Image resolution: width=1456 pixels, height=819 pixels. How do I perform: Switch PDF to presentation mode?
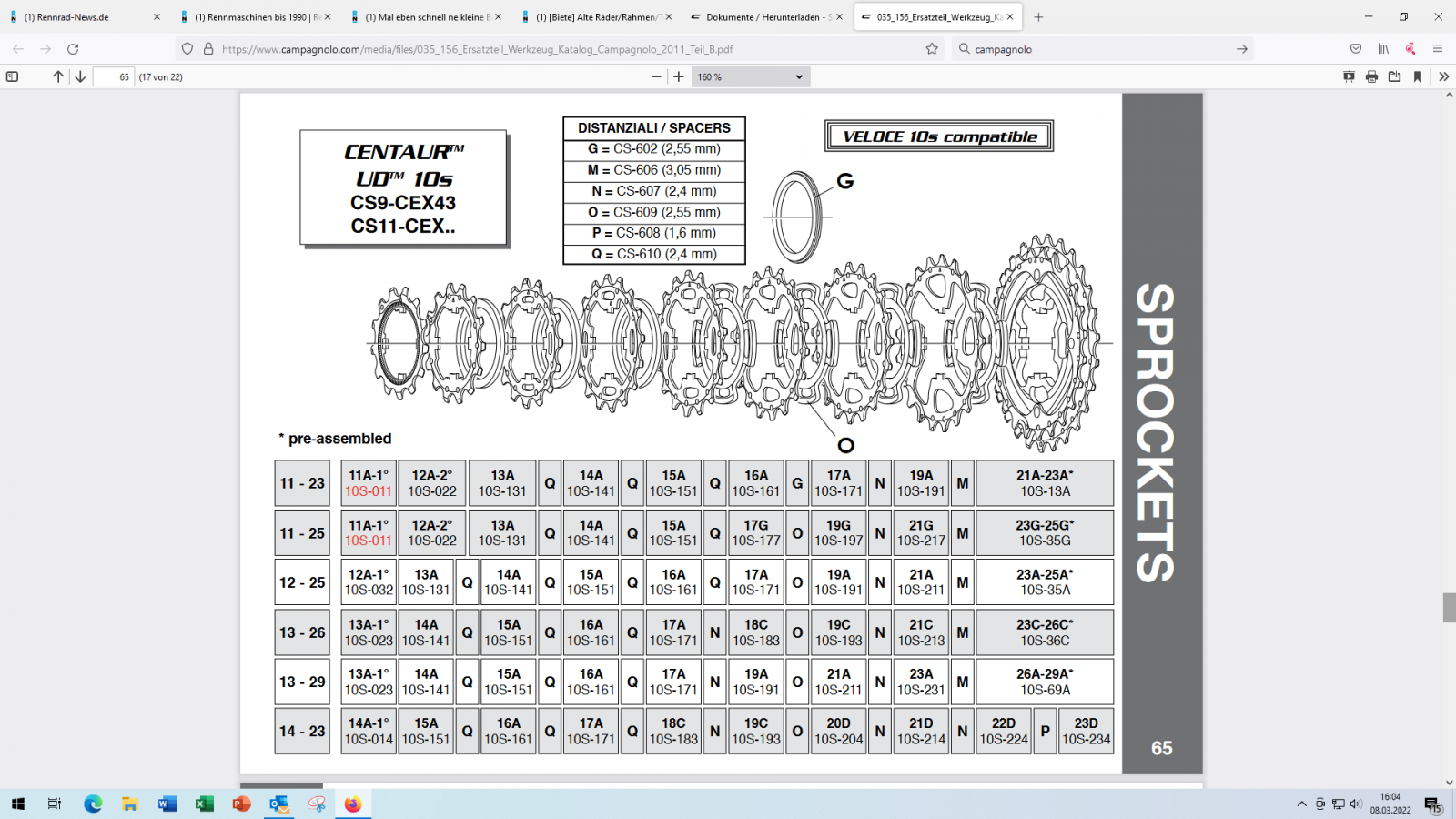tap(1349, 76)
